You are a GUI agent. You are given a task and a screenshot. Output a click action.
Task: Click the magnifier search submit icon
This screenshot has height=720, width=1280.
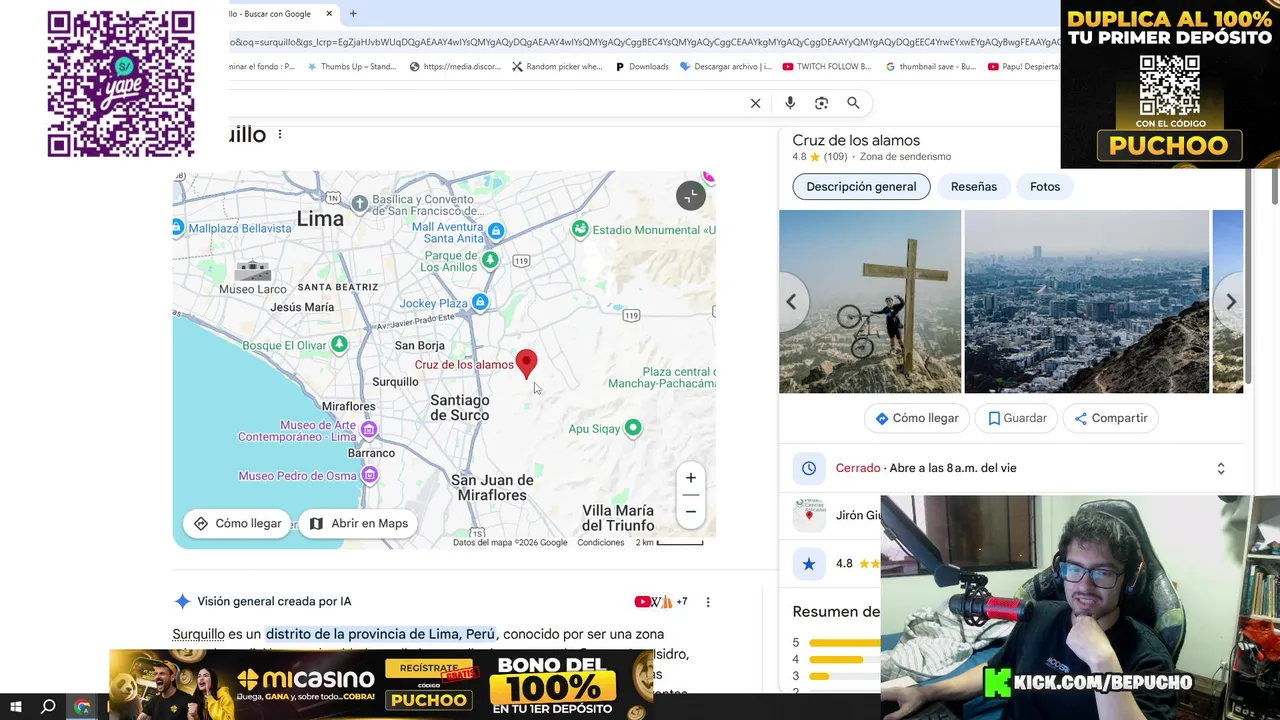853,103
